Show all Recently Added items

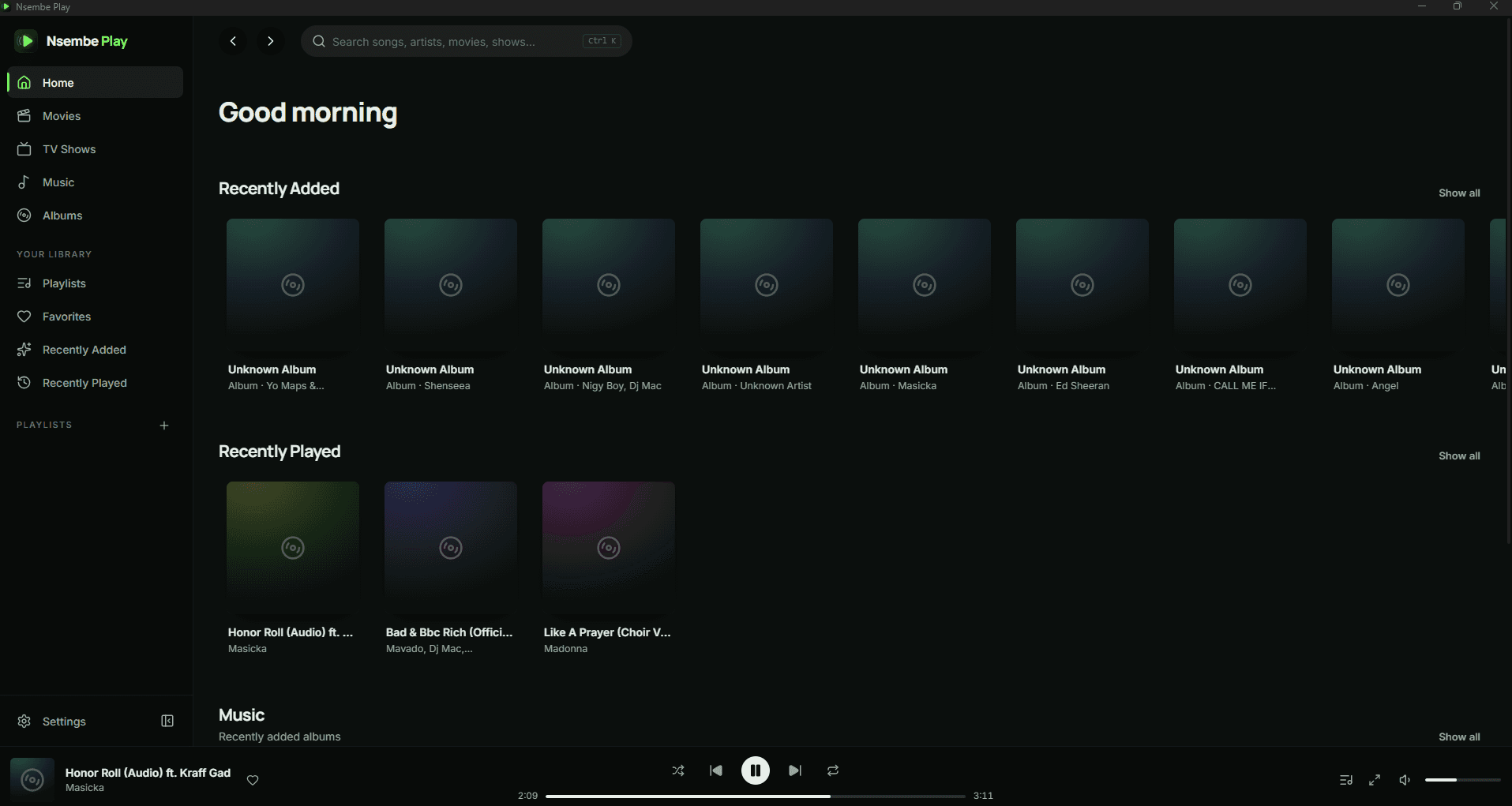click(1459, 193)
